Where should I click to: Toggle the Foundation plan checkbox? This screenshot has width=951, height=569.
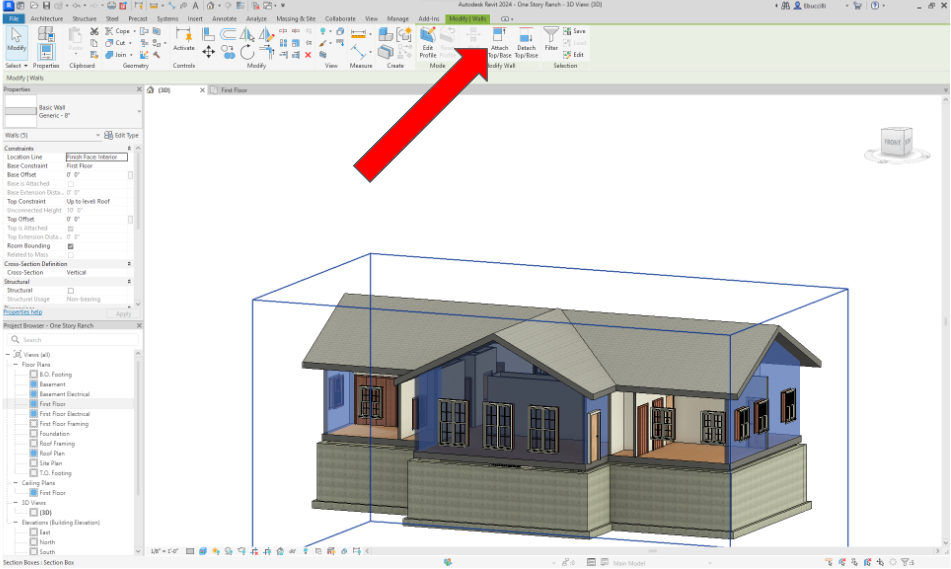(34, 433)
